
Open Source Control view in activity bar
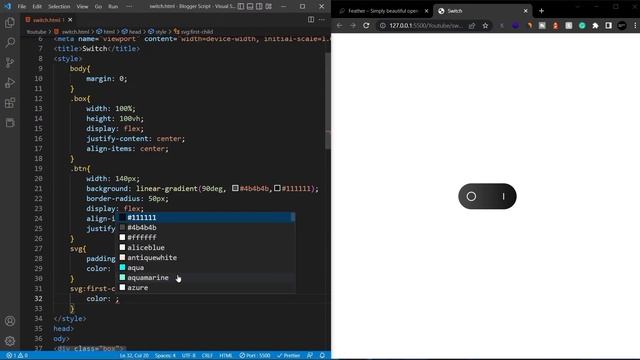(10, 62)
